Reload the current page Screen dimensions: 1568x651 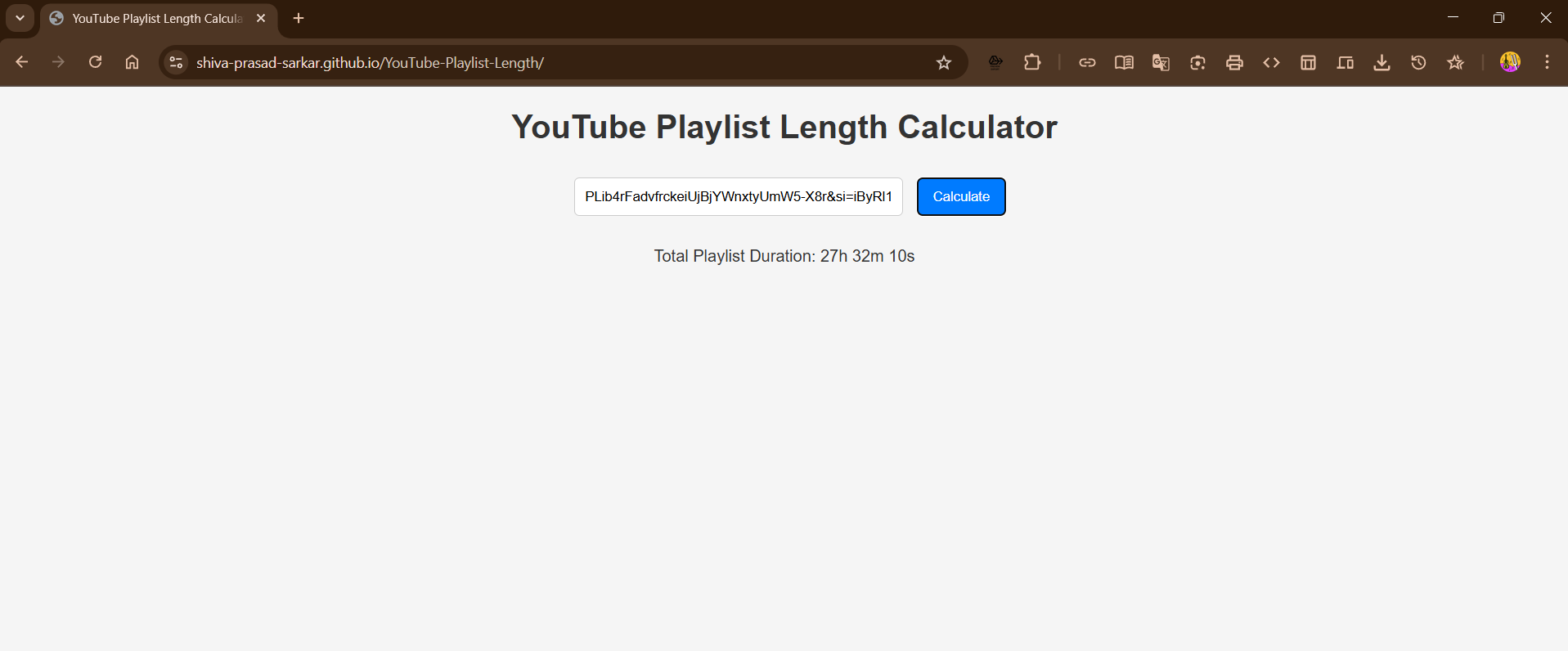(x=95, y=62)
